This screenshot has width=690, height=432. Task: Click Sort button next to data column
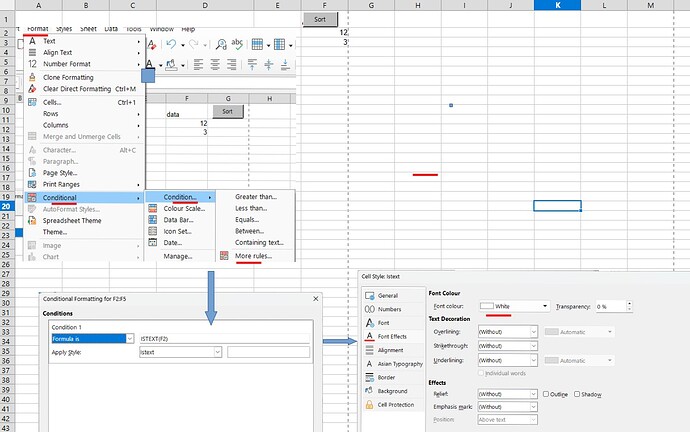(x=228, y=111)
